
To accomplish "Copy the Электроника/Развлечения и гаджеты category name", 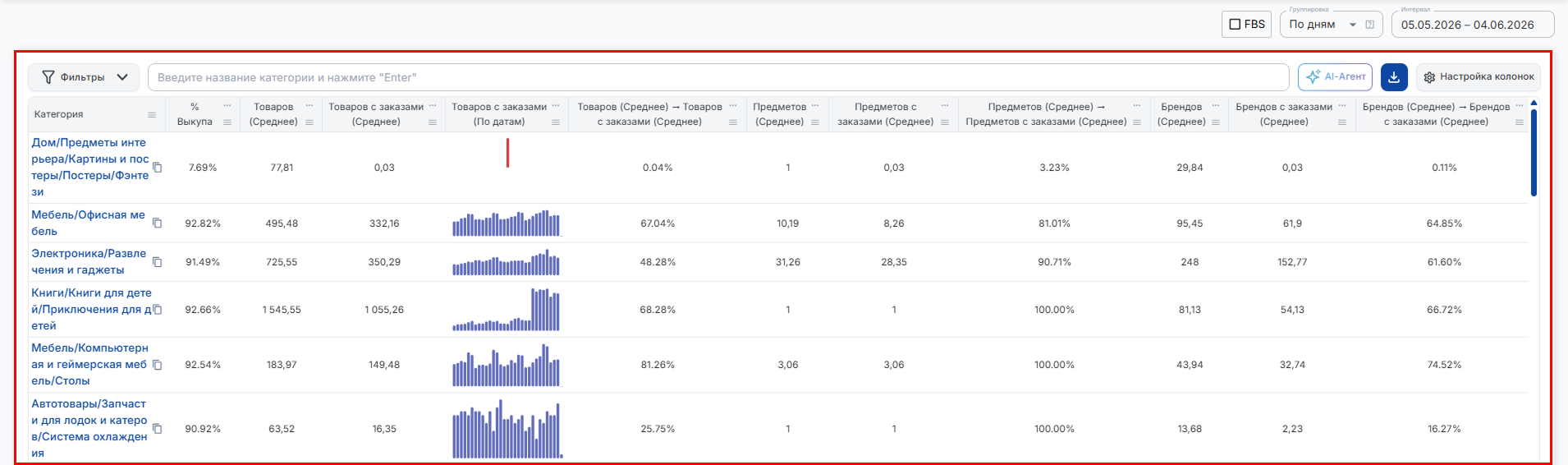I will (x=158, y=262).
